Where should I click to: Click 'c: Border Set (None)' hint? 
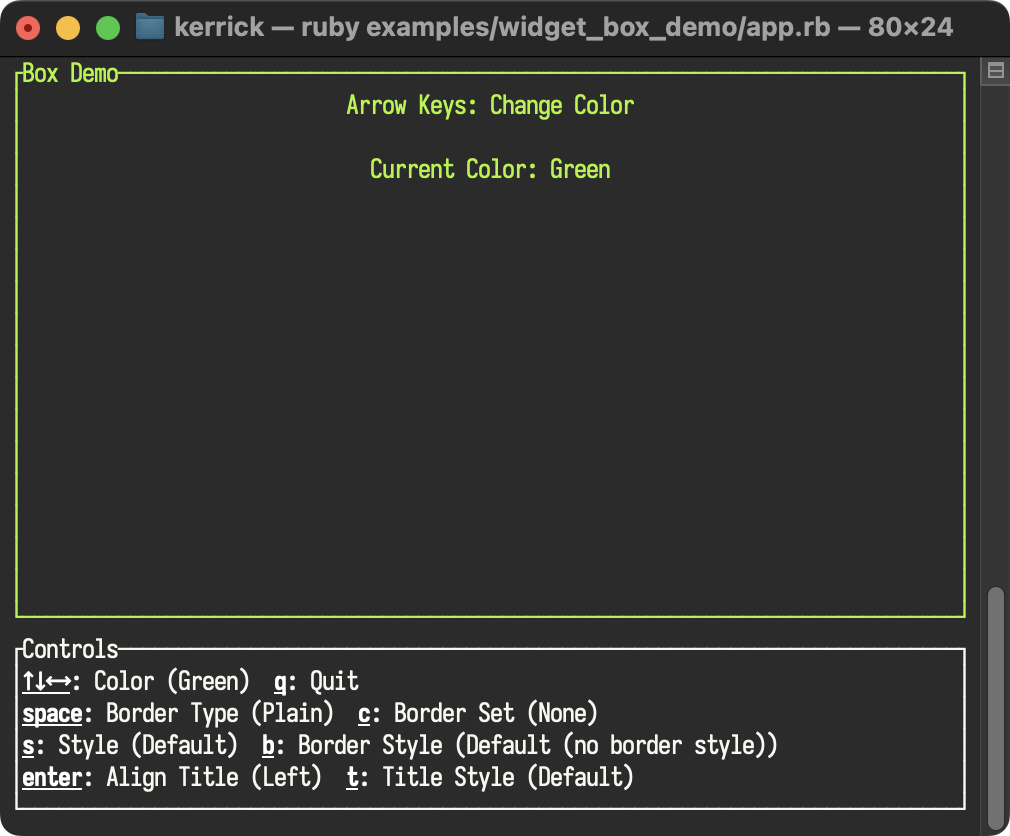coord(478,714)
